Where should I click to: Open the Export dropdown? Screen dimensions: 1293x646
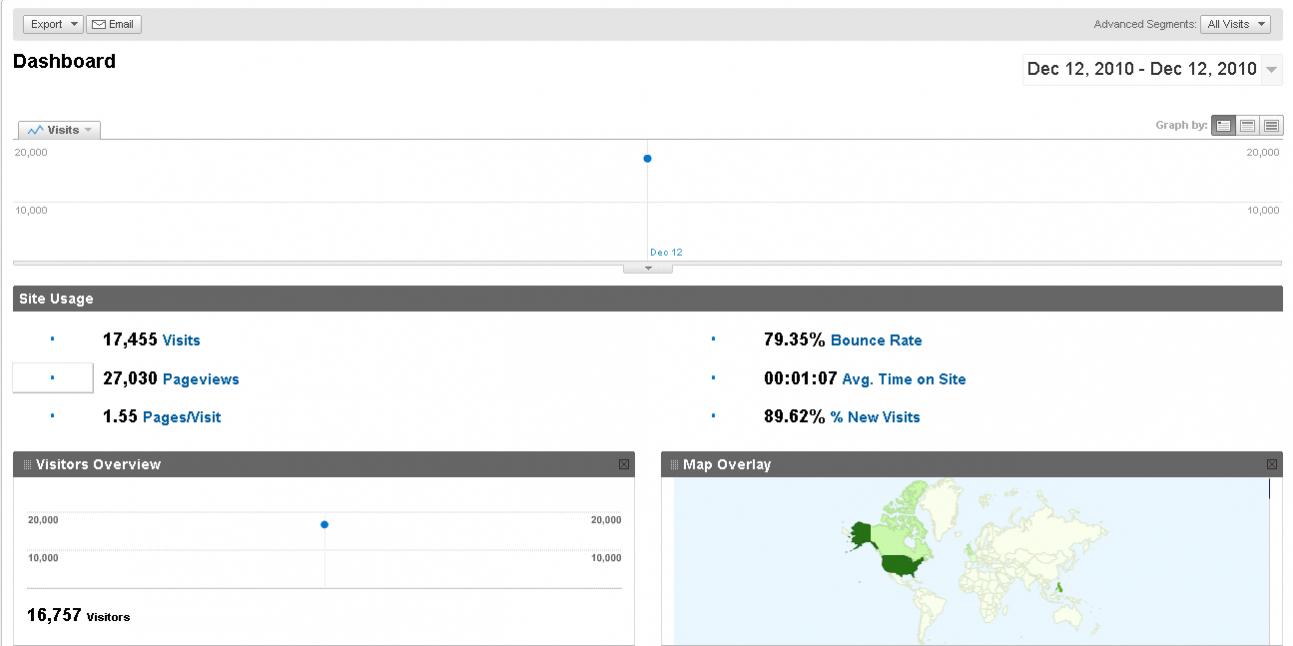(x=53, y=24)
